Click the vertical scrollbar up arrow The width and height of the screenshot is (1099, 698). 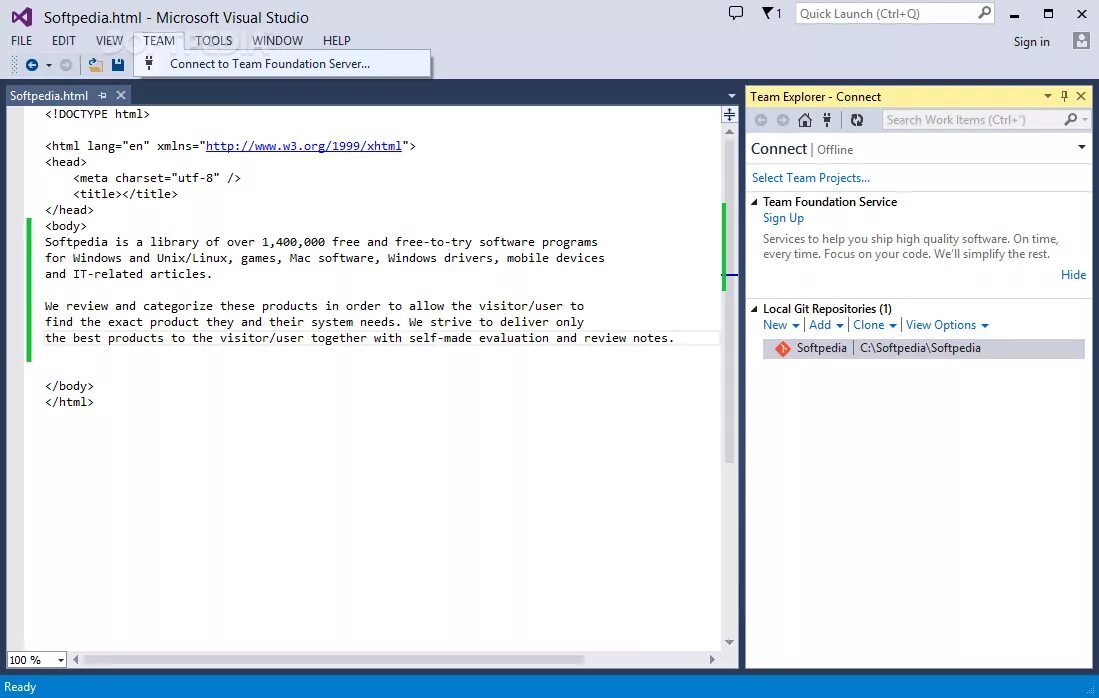(729, 131)
